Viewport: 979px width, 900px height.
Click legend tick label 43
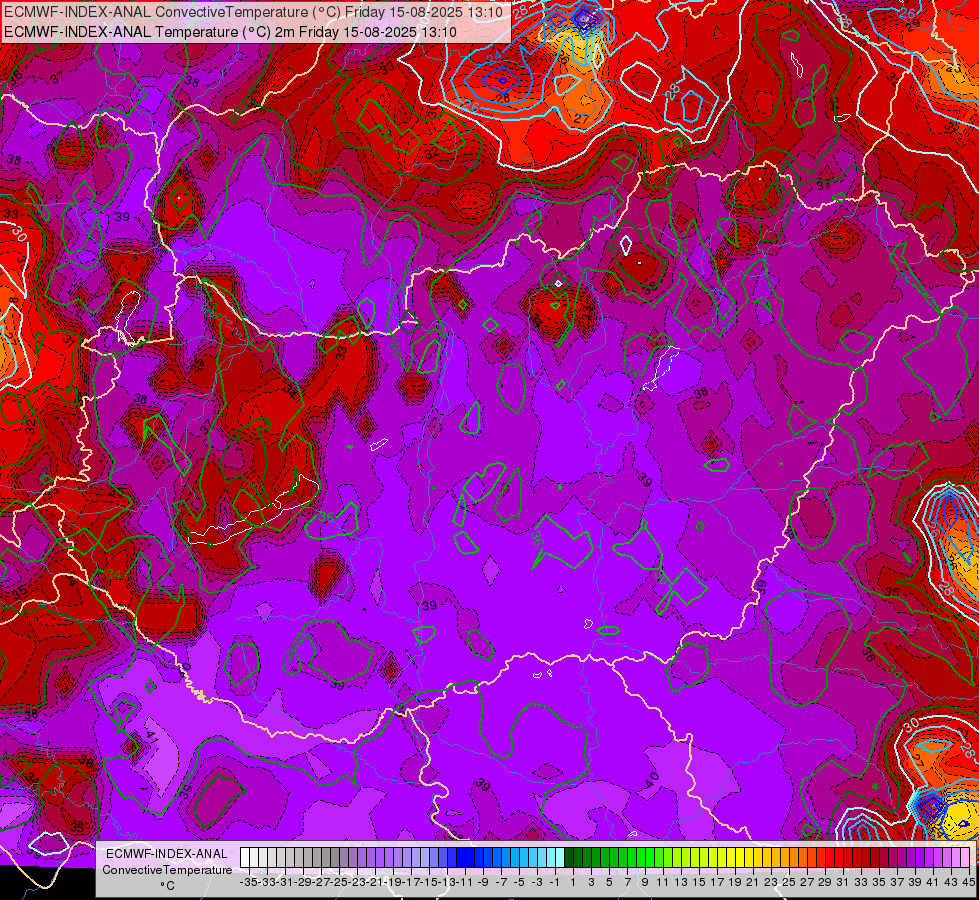[x=952, y=882]
